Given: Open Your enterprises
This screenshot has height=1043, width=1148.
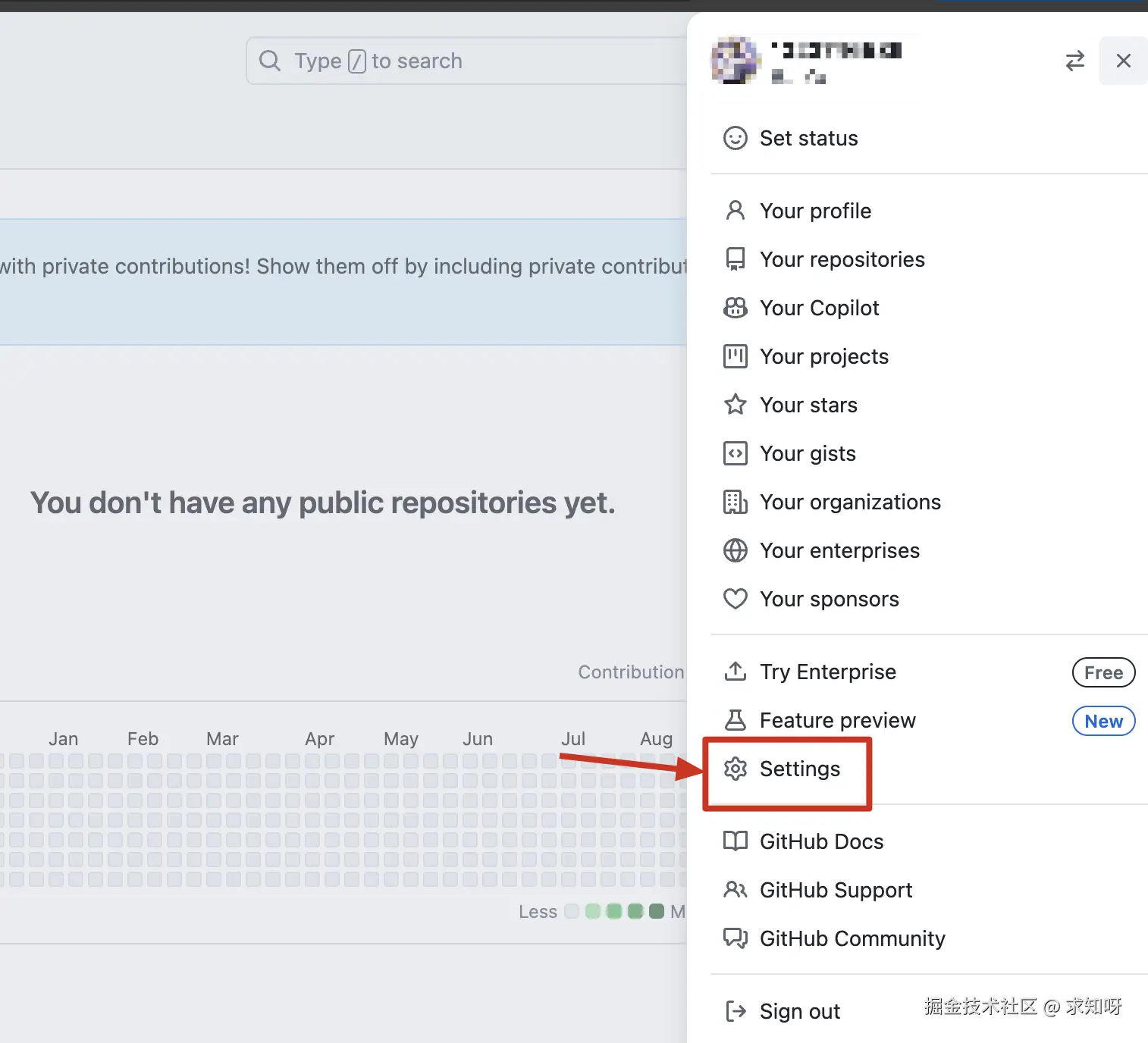Looking at the screenshot, I should 930,550.
